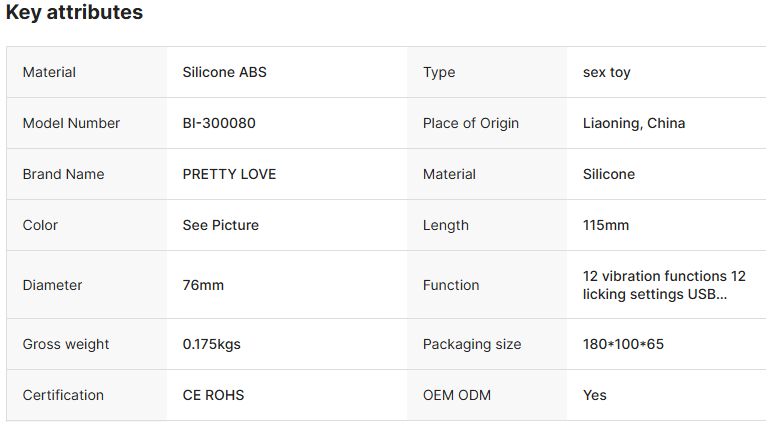Expand the truncated Function description text
The height and width of the screenshot is (422, 766).
pyautogui.click(x=664, y=285)
